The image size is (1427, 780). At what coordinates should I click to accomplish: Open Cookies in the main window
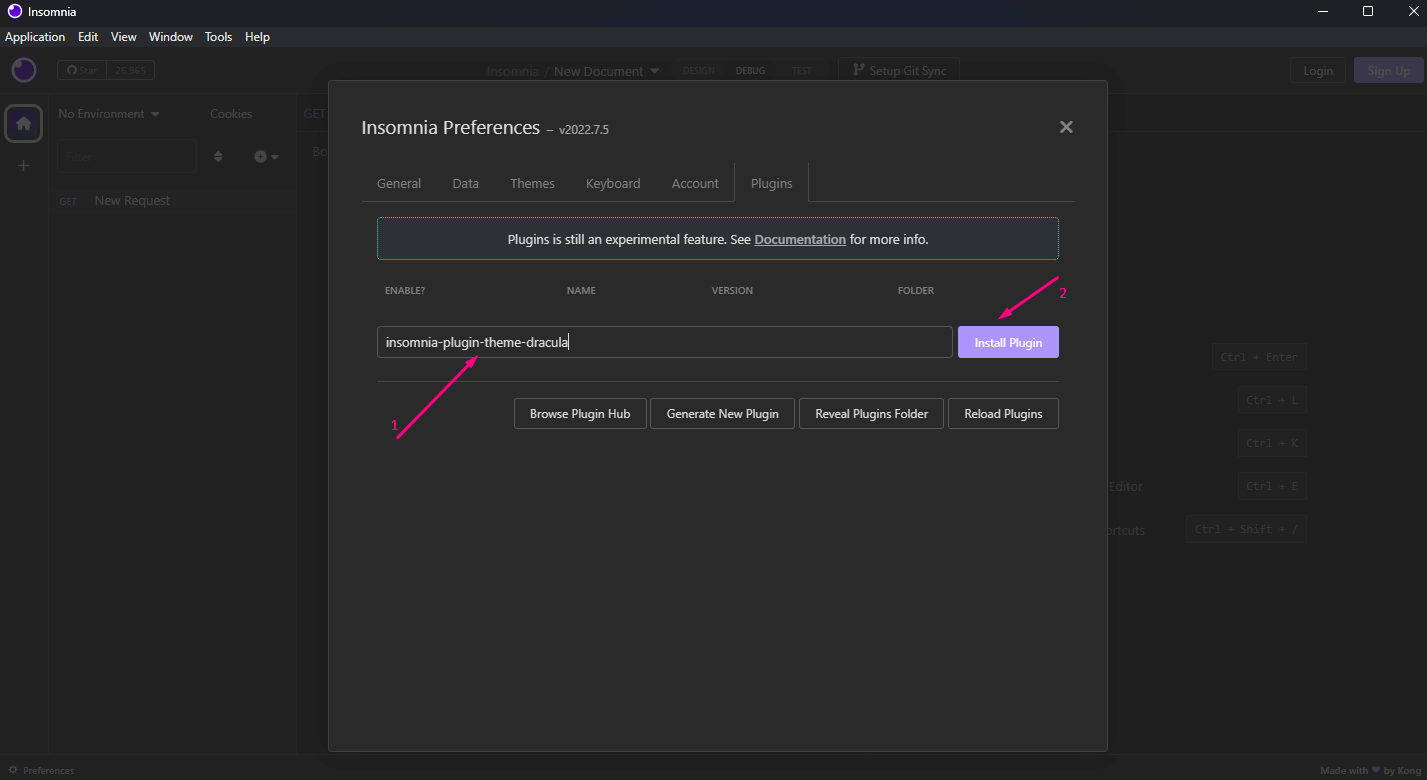231,114
